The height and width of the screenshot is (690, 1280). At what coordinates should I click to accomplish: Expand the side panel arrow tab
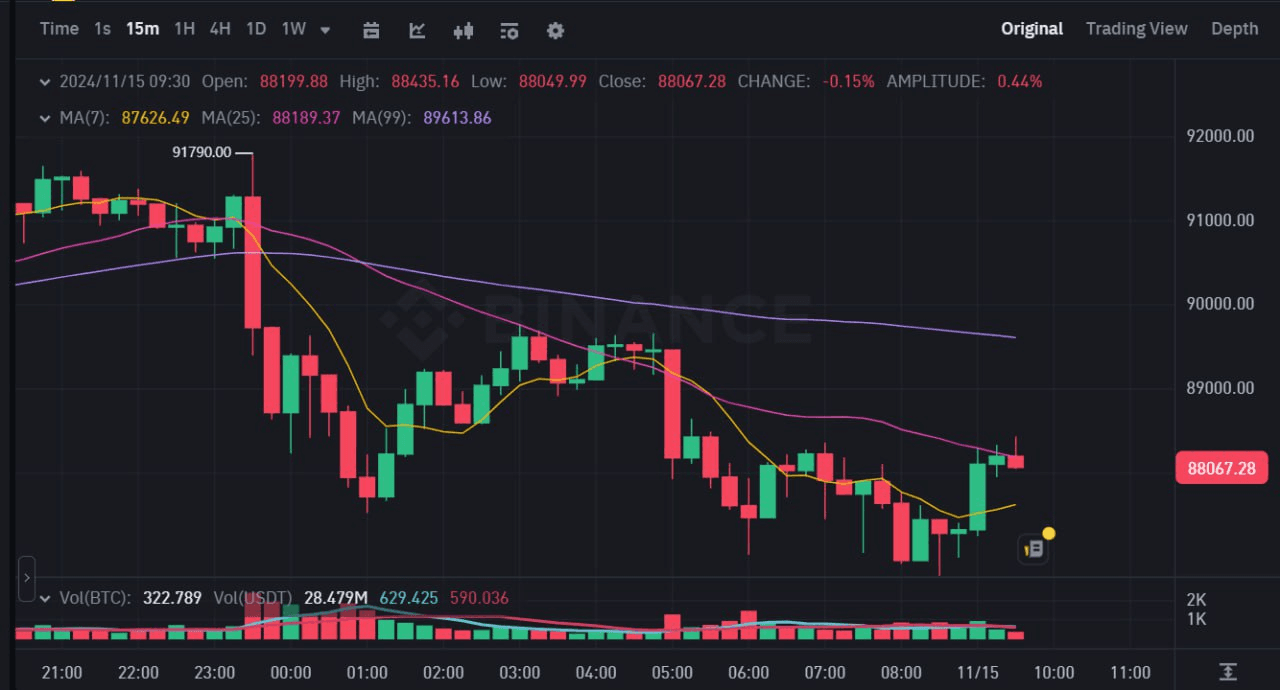[x=26, y=578]
